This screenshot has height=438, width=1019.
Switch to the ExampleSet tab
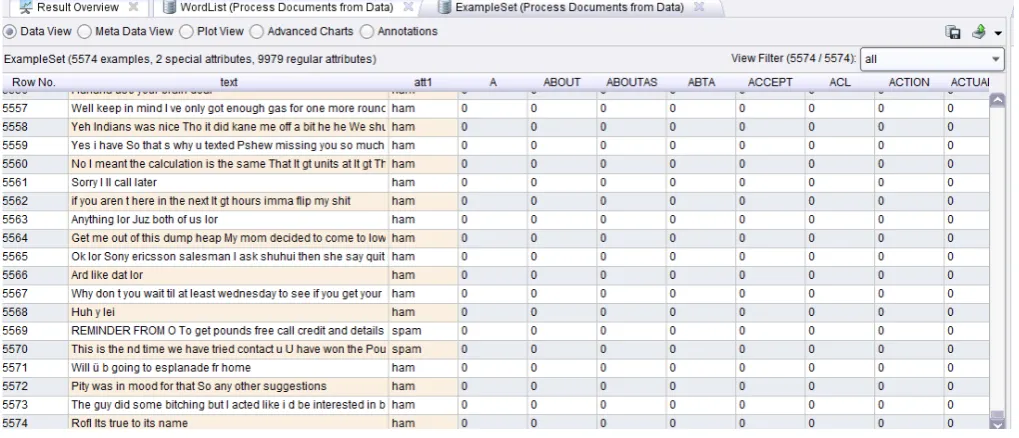click(x=569, y=7)
